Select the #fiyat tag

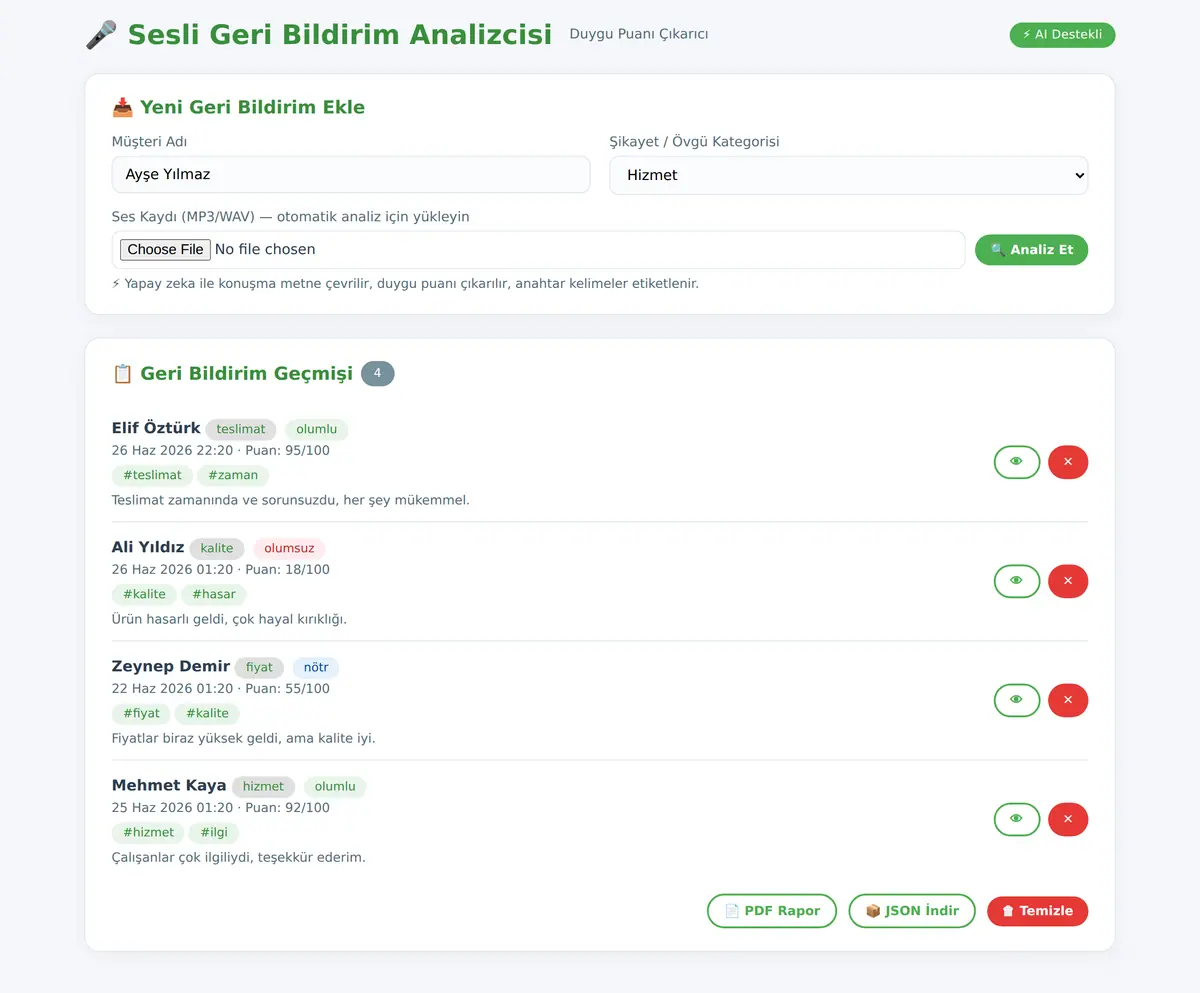click(141, 713)
